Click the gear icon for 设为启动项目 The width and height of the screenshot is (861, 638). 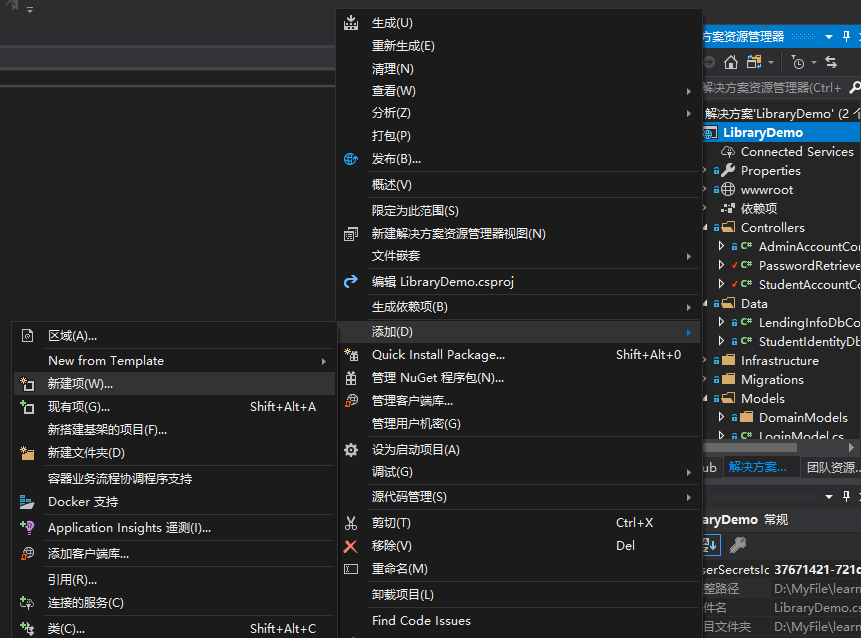[351, 450]
